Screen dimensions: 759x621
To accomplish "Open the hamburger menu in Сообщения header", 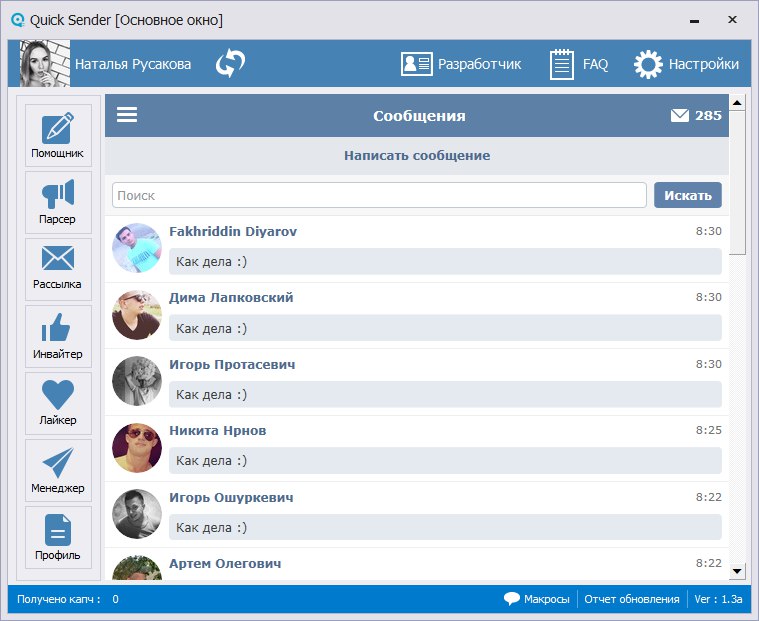I will pos(127,115).
